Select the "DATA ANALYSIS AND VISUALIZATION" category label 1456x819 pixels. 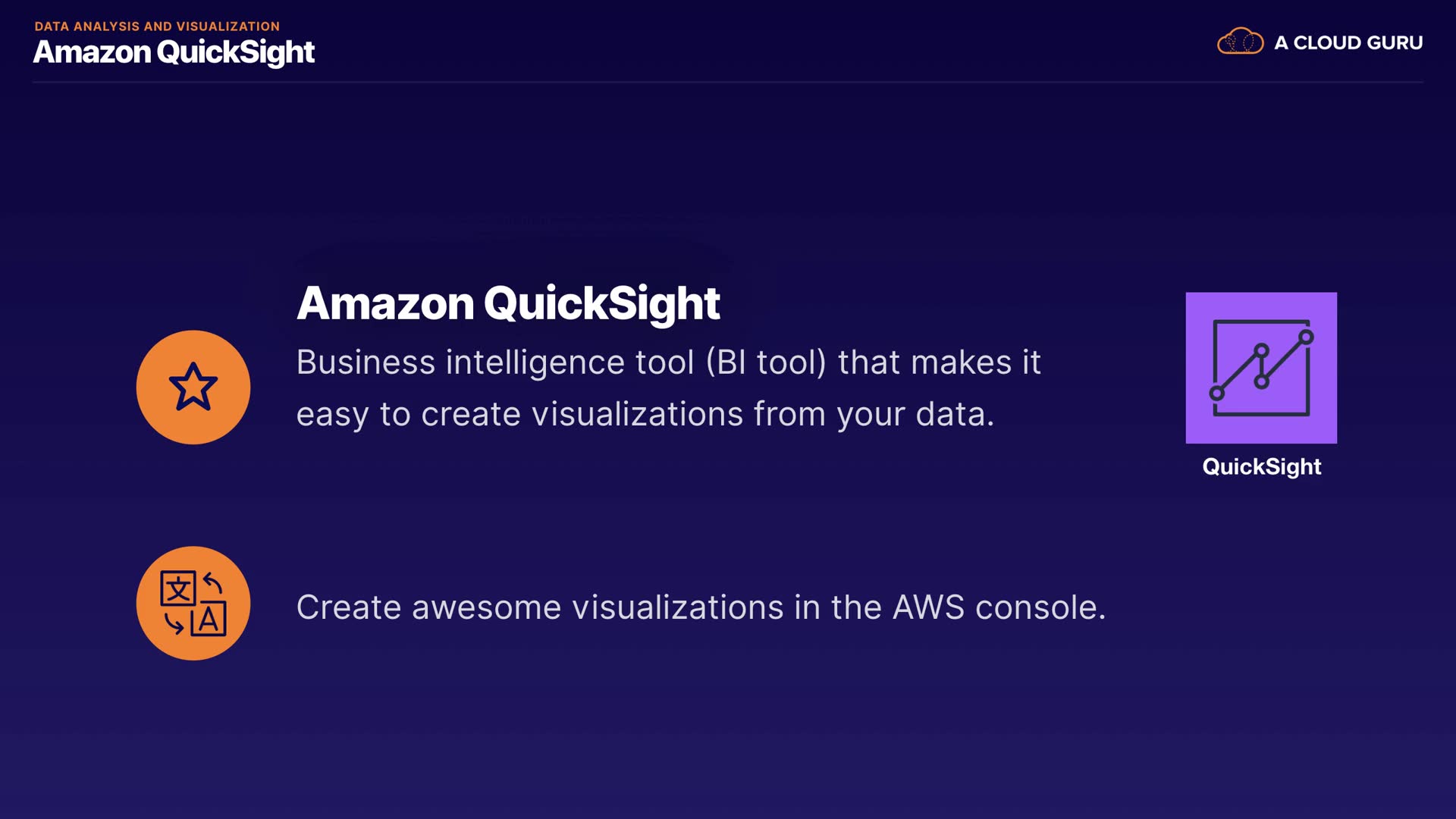click(x=157, y=27)
